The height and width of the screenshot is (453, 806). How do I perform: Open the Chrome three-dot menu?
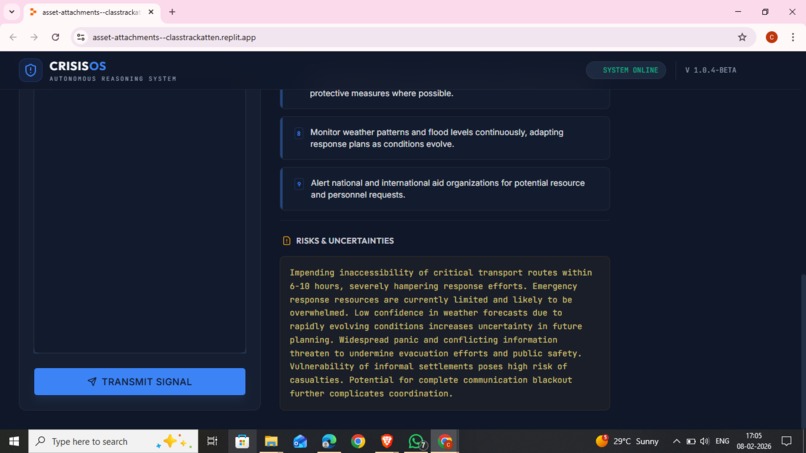(x=793, y=37)
